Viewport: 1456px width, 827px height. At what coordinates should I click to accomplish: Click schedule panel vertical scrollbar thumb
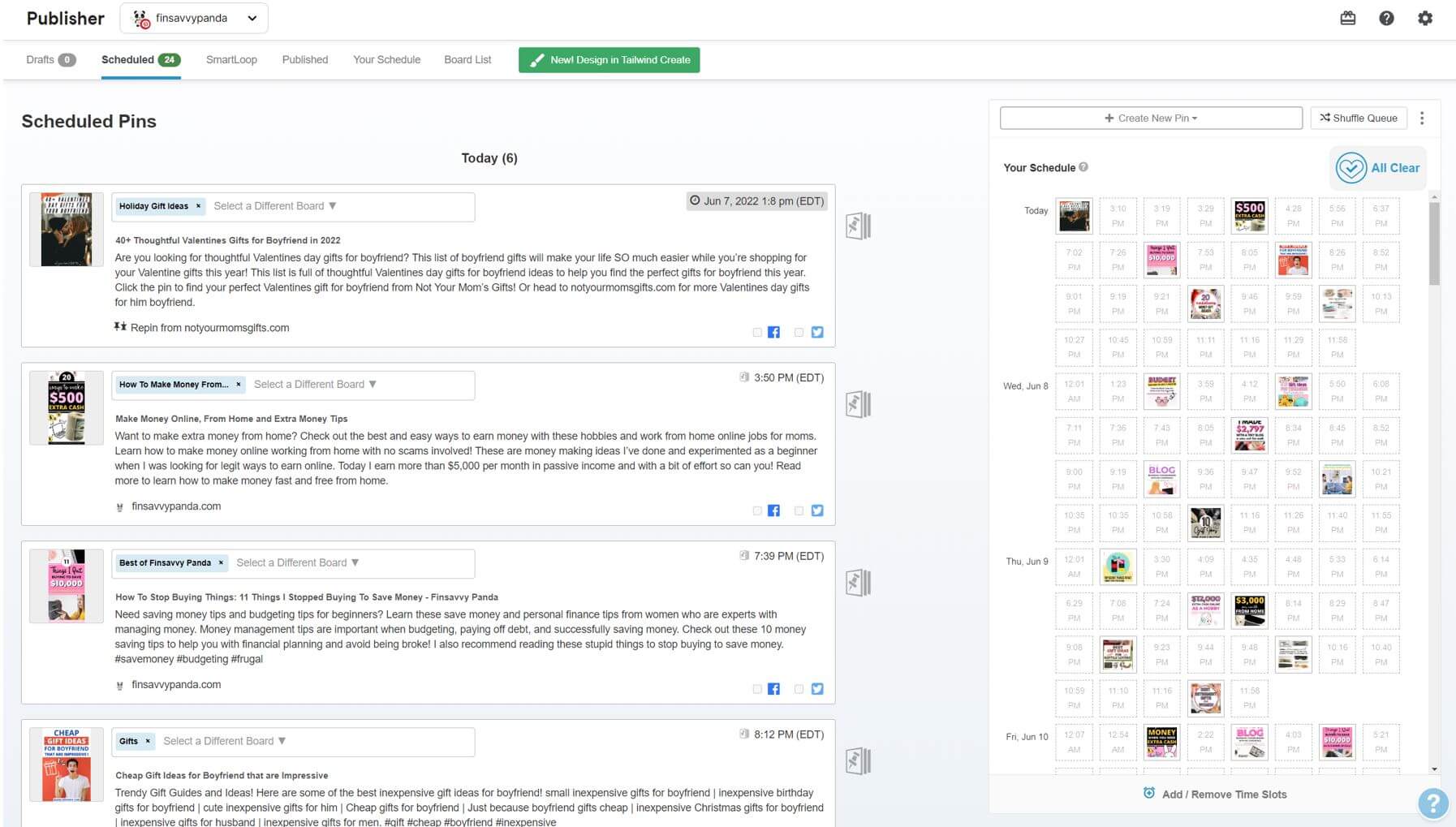click(x=1434, y=243)
